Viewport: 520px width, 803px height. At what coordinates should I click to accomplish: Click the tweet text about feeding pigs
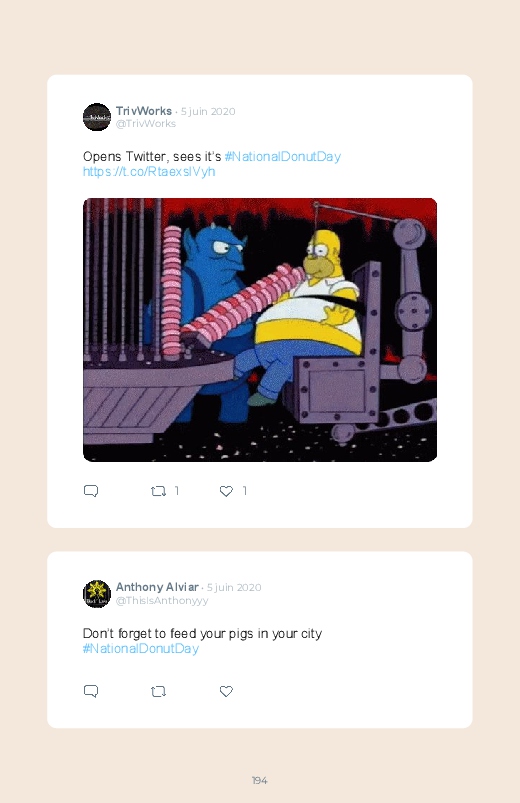click(x=202, y=633)
